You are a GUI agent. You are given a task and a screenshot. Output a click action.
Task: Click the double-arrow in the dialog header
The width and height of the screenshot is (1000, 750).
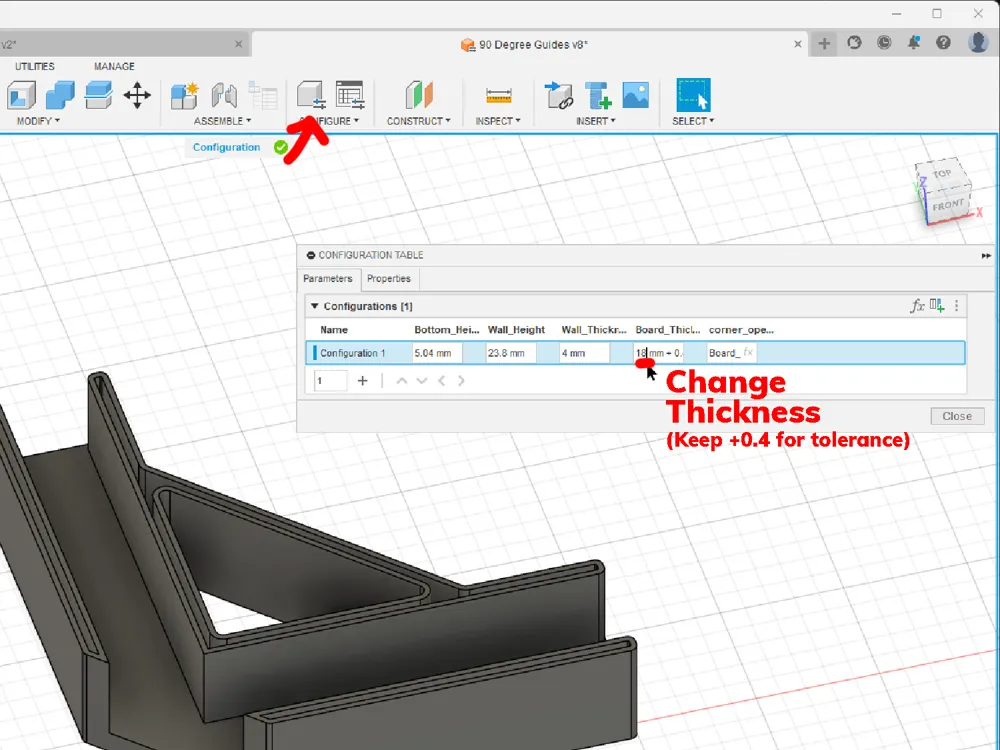tap(986, 256)
